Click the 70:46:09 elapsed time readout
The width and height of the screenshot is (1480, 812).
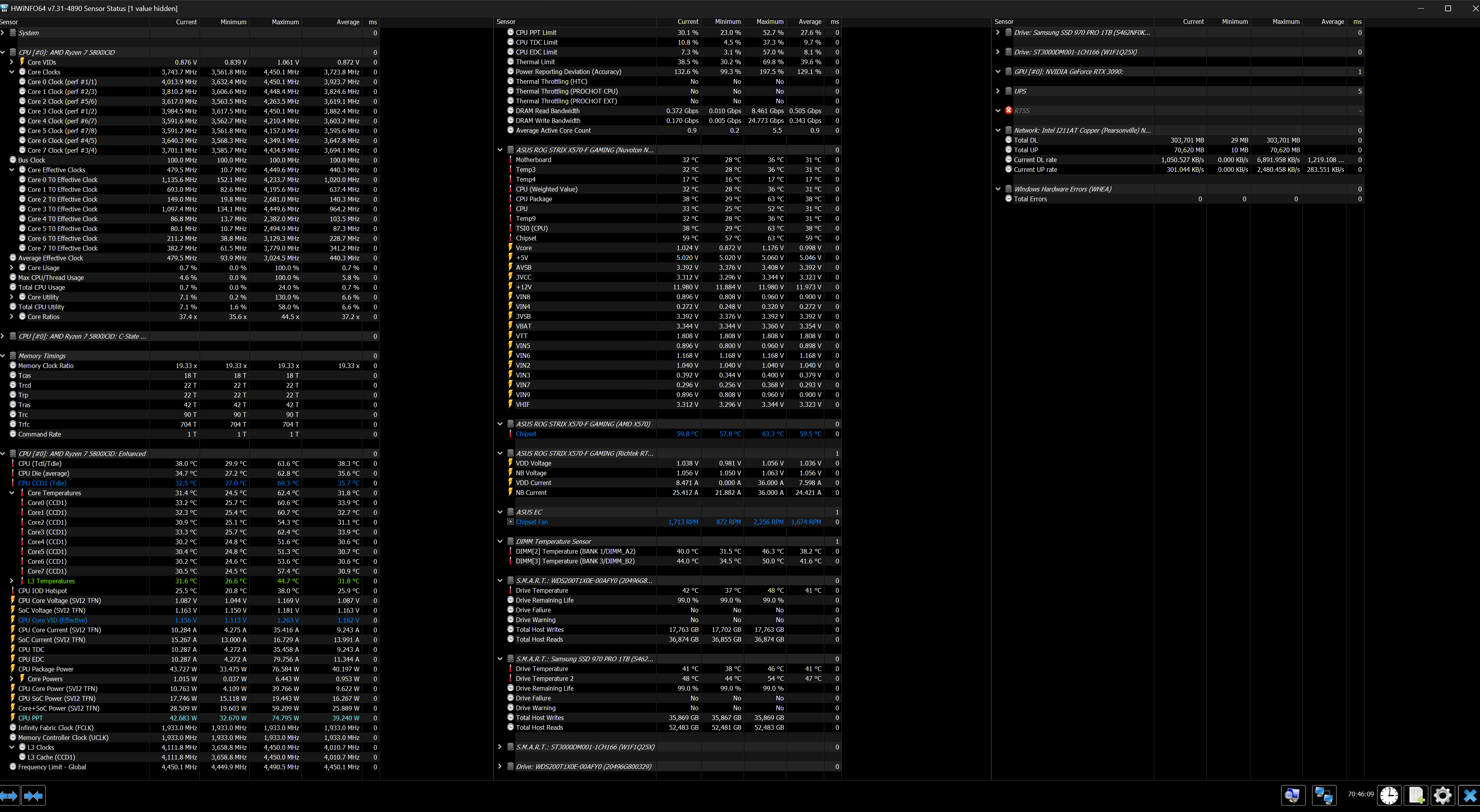coord(1361,794)
